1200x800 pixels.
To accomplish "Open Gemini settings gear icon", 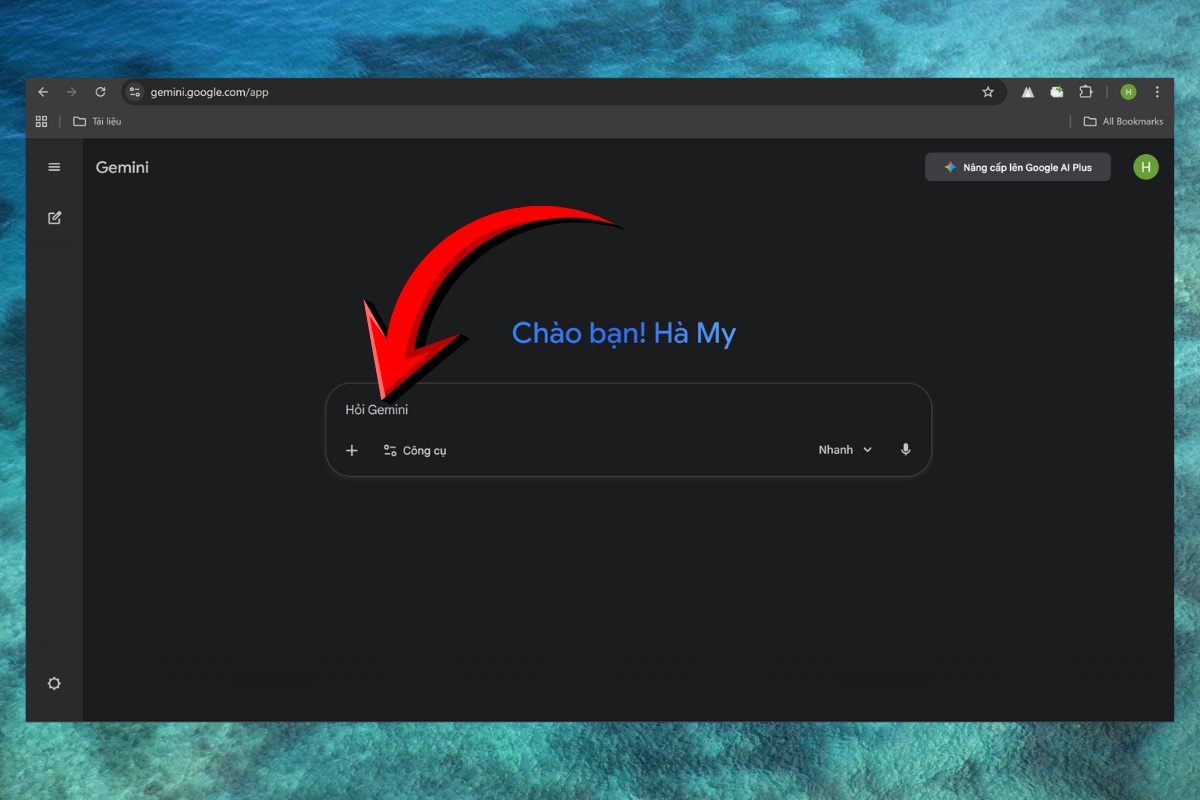I will (54, 684).
